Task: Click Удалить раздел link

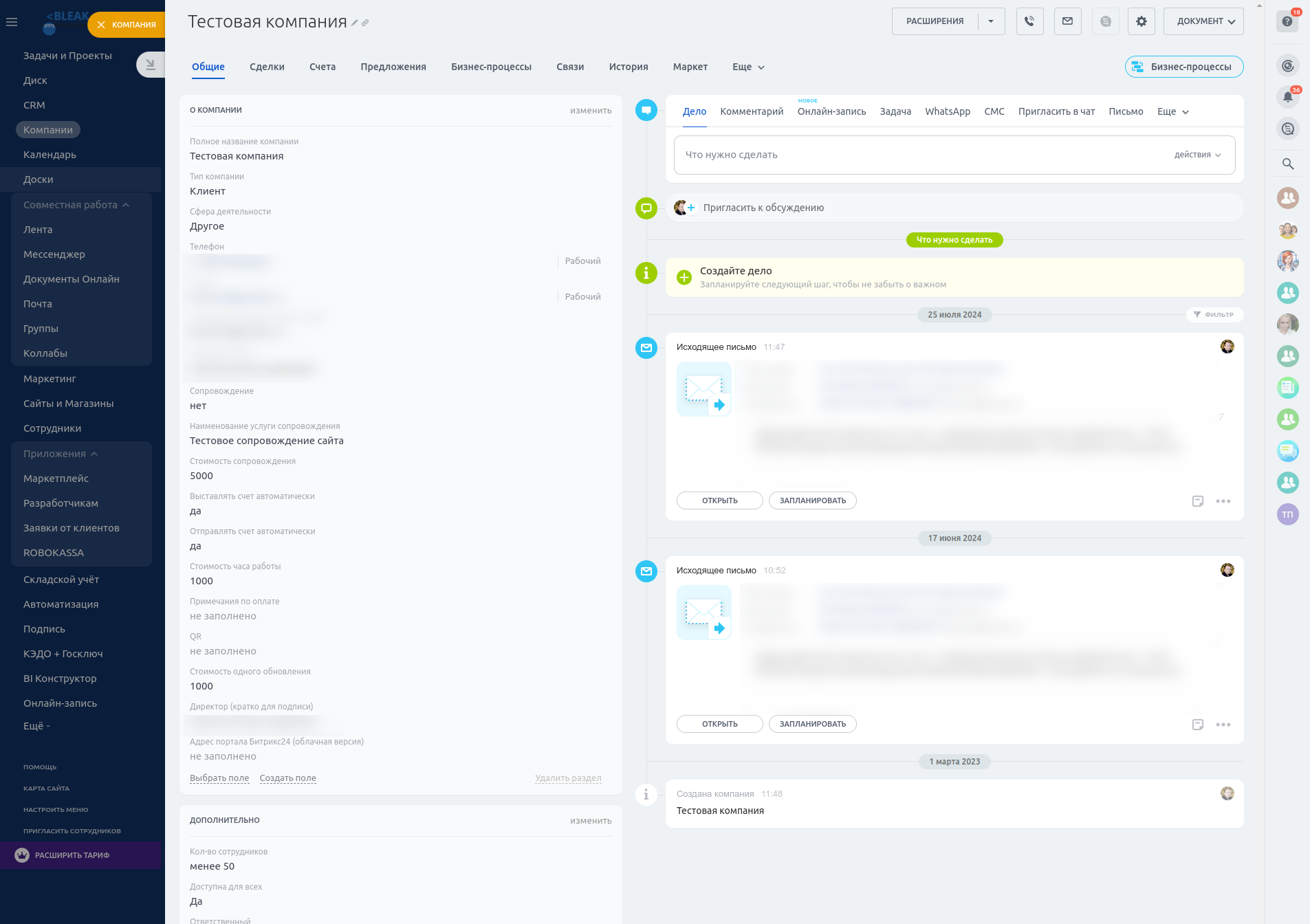Action: (569, 778)
